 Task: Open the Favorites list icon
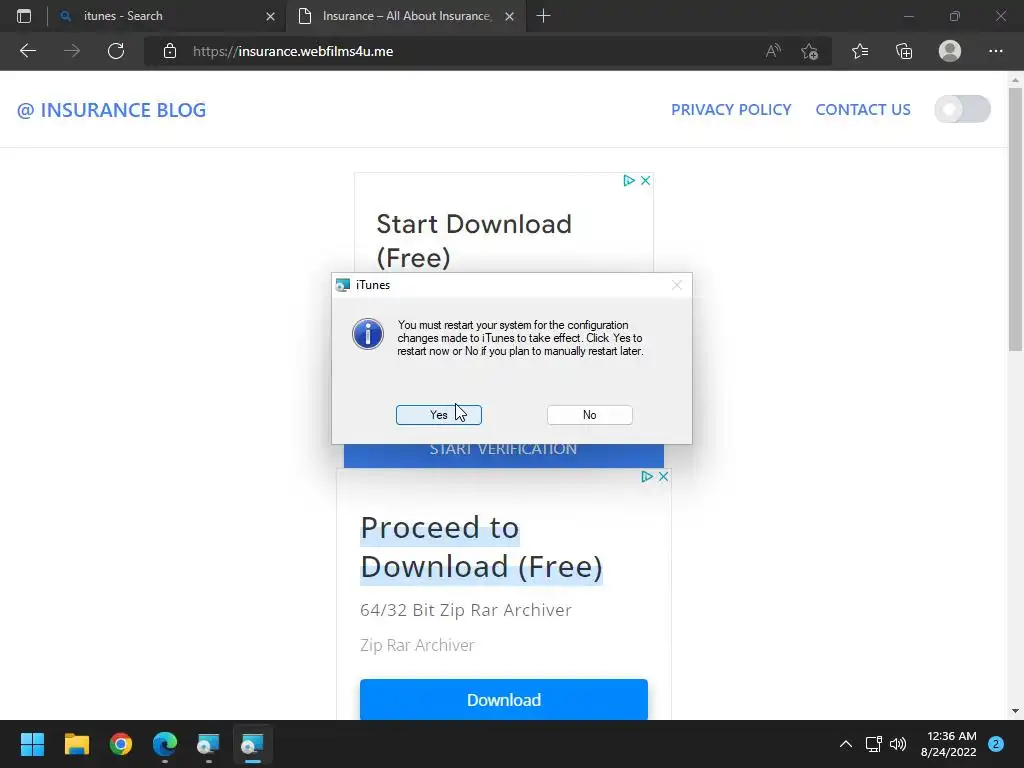pos(860,51)
